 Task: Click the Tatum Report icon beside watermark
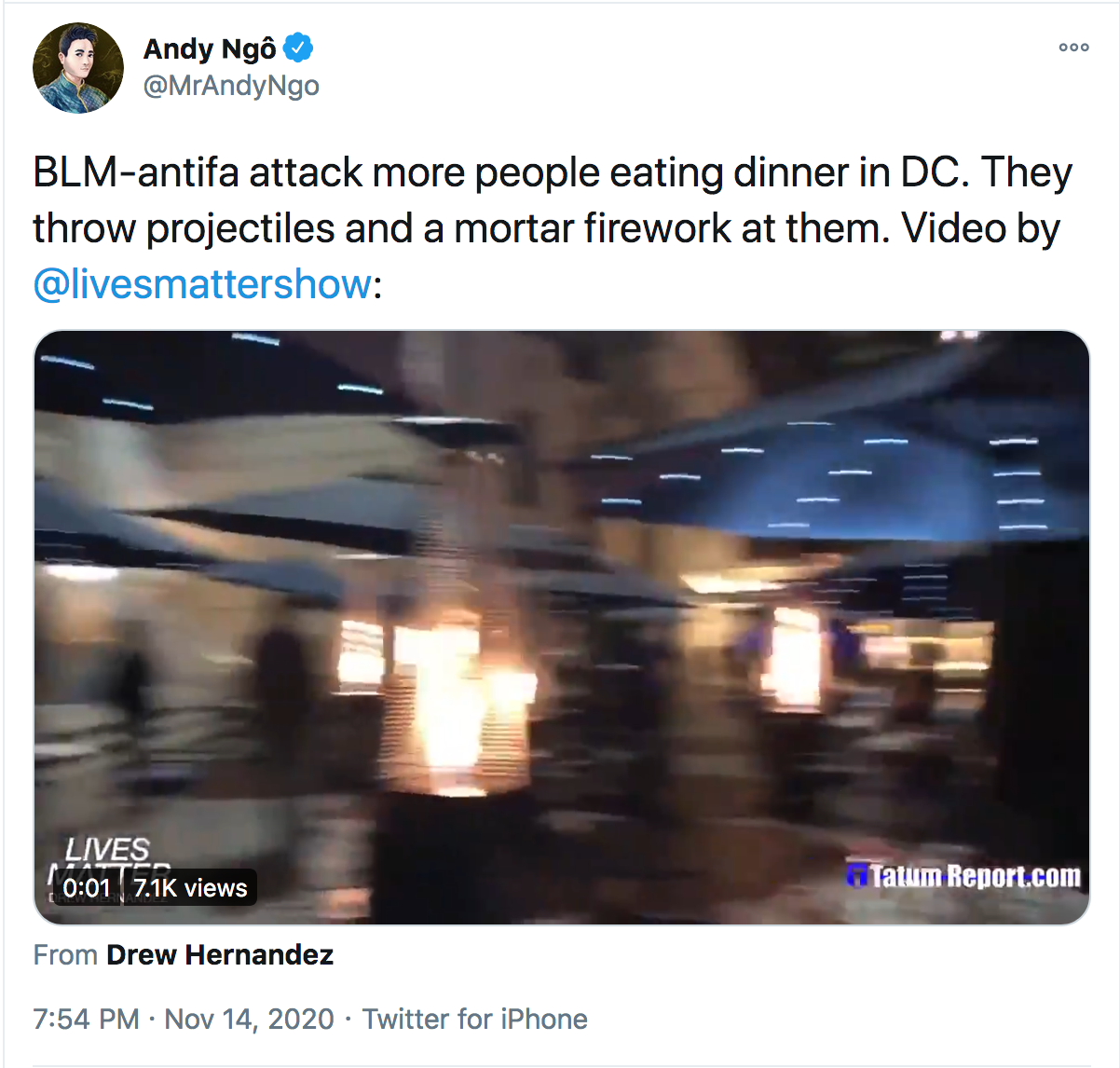(856, 876)
